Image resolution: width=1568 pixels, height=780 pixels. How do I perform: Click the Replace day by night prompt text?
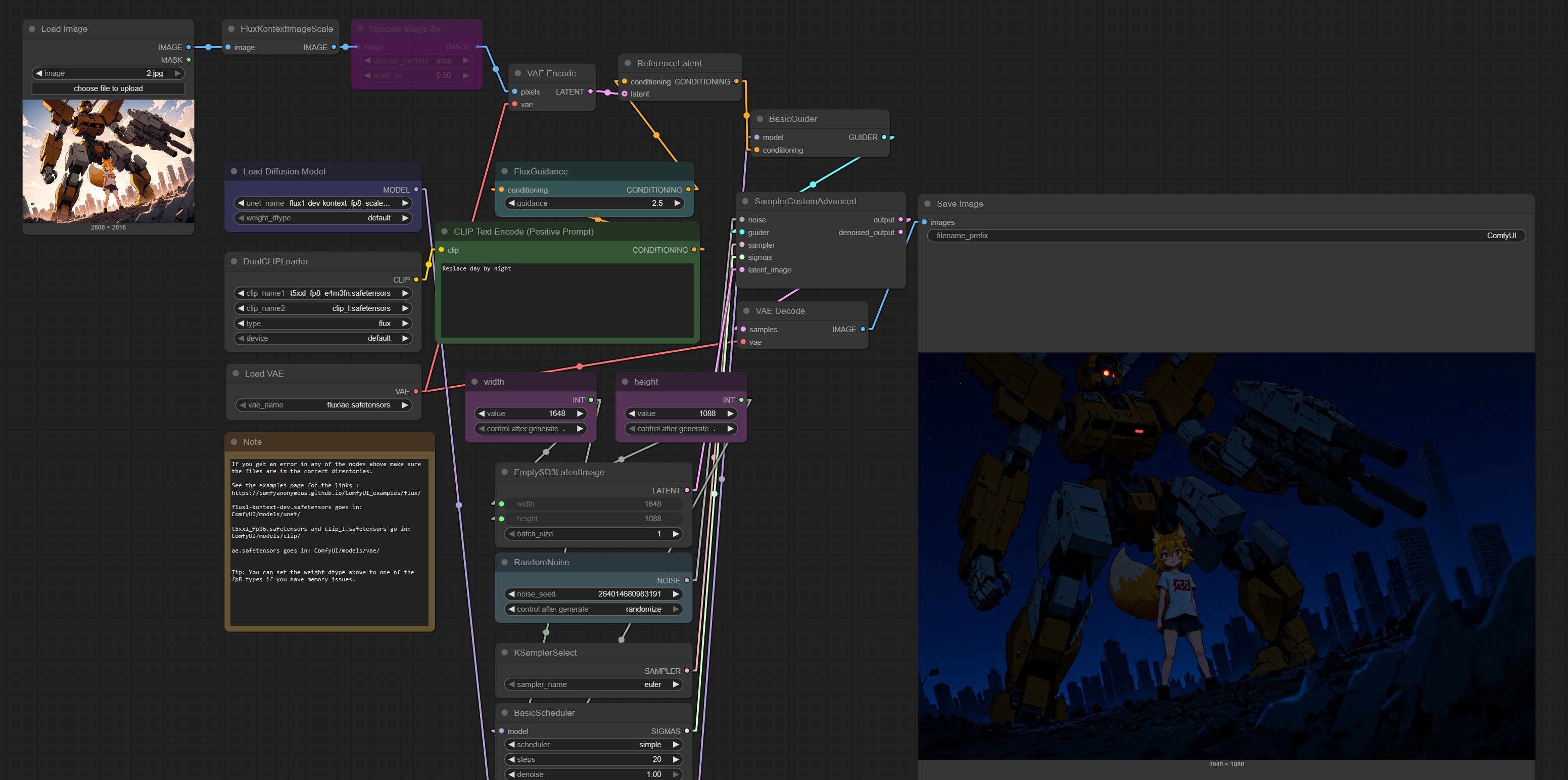(x=477, y=268)
